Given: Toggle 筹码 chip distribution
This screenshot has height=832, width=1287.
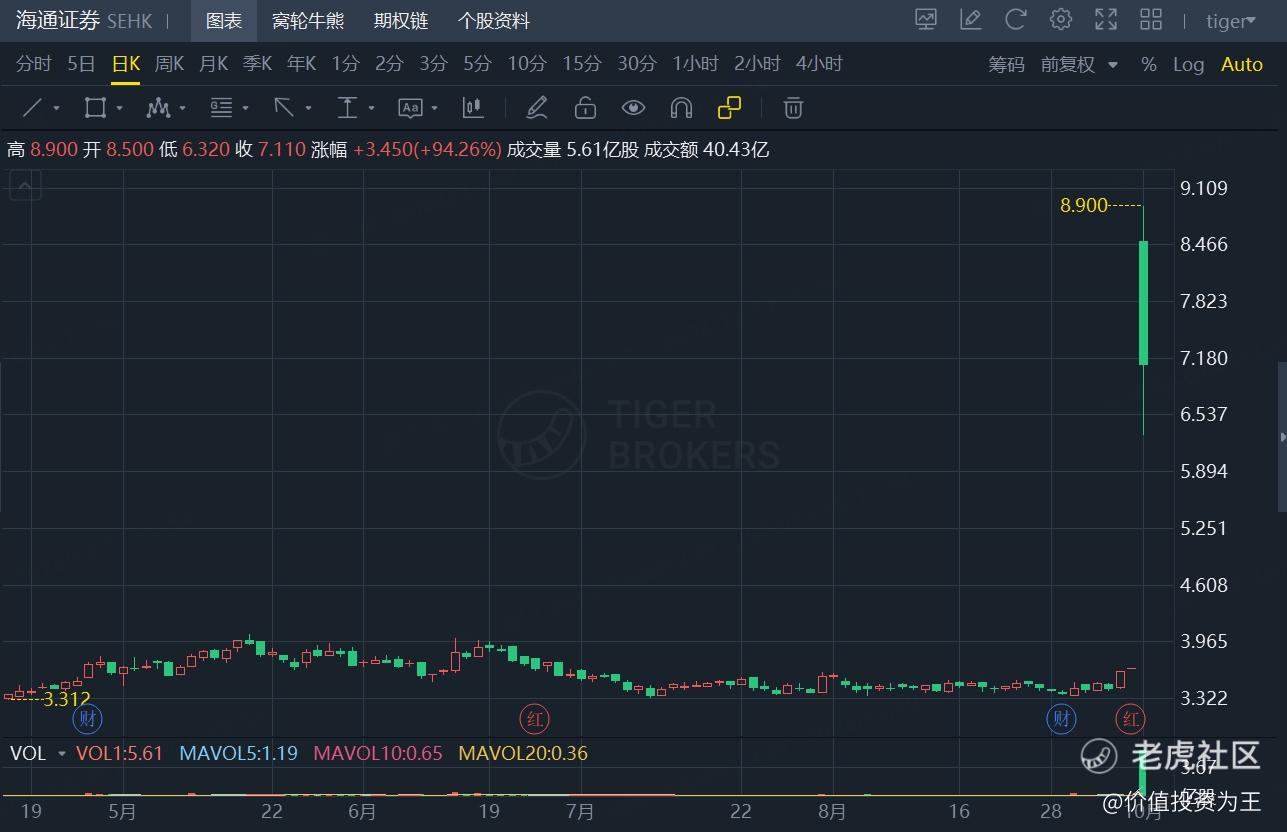Looking at the screenshot, I should click(x=1007, y=64).
